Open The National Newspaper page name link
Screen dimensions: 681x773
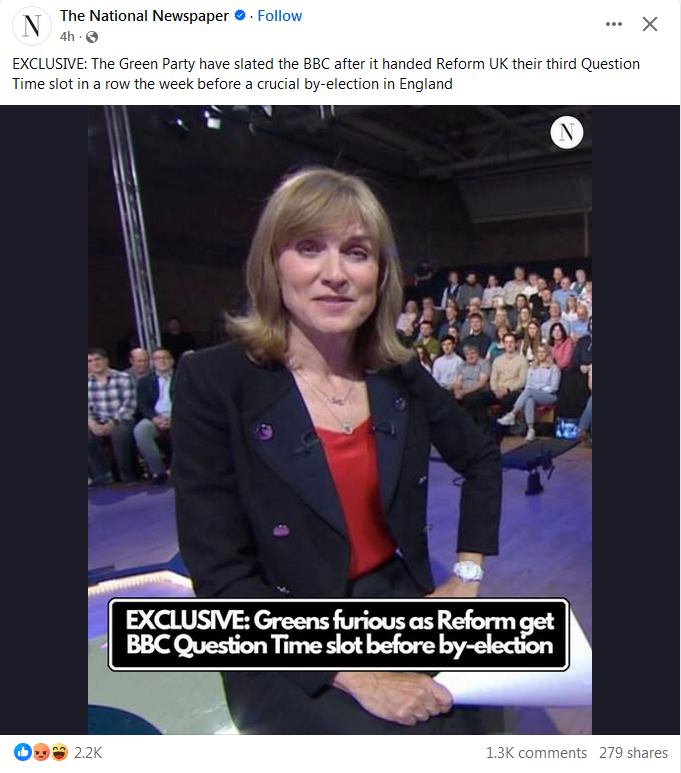(x=144, y=16)
